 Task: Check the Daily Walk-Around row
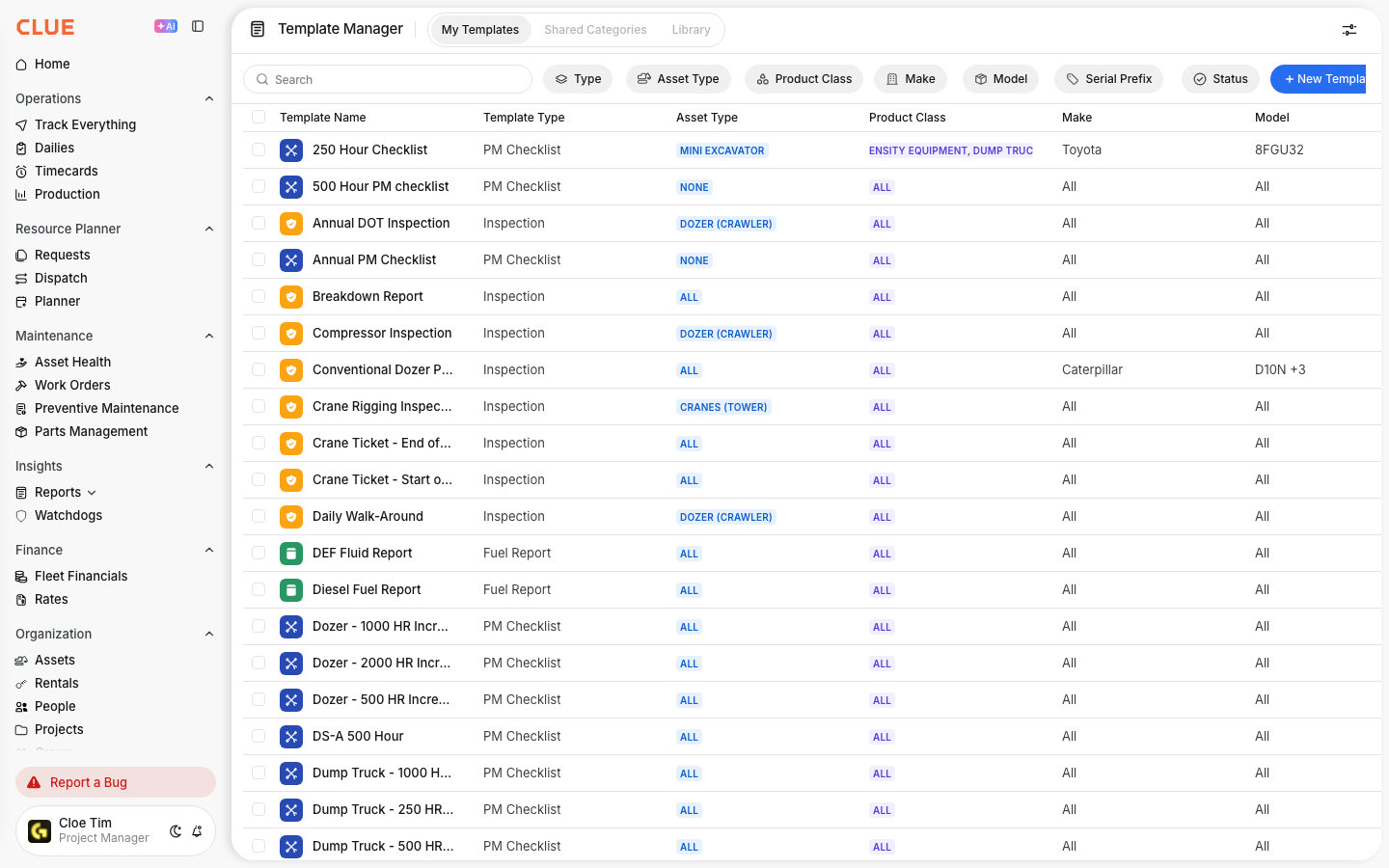pyautogui.click(x=259, y=516)
